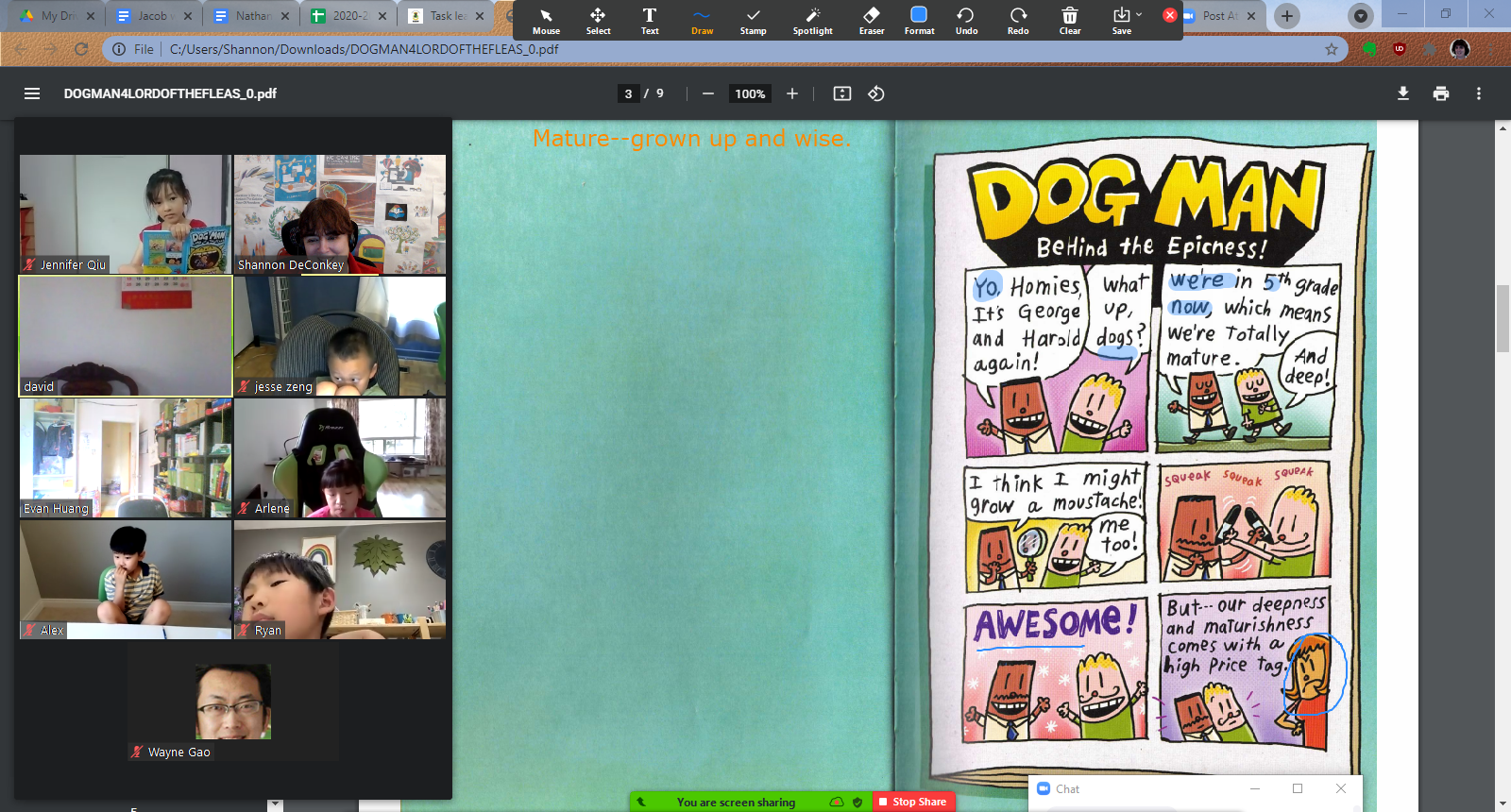Select Shannon DeConkey's video tile
This screenshot has width=1511, height=812.
[x=340, y=214]
